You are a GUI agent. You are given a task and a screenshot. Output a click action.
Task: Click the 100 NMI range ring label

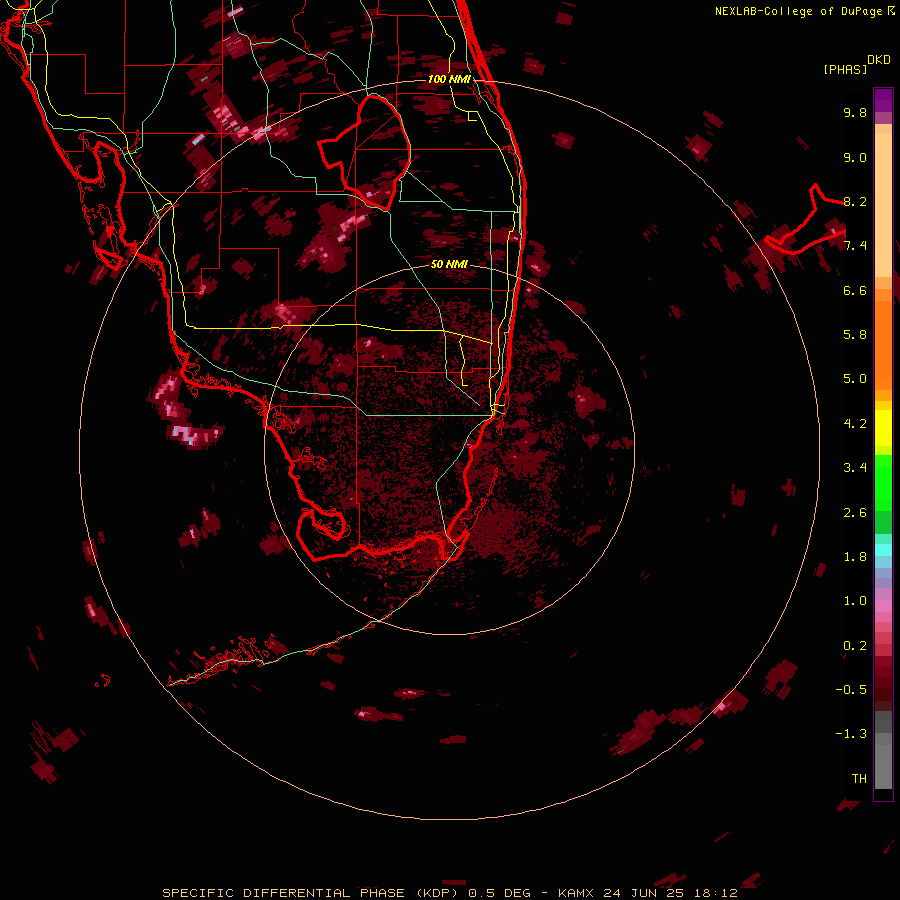449,79
